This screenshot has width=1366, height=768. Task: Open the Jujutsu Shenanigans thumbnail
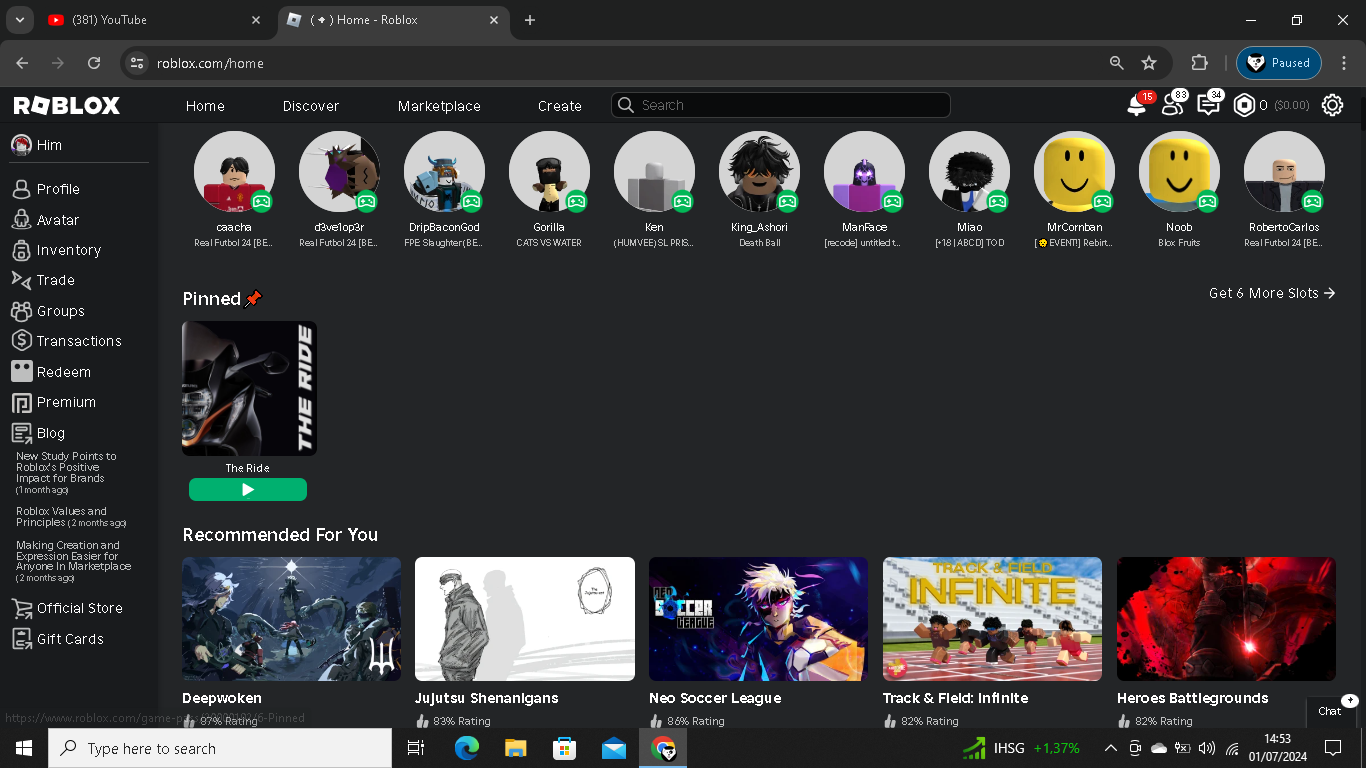pyautogui.click(x=525, y=619)
